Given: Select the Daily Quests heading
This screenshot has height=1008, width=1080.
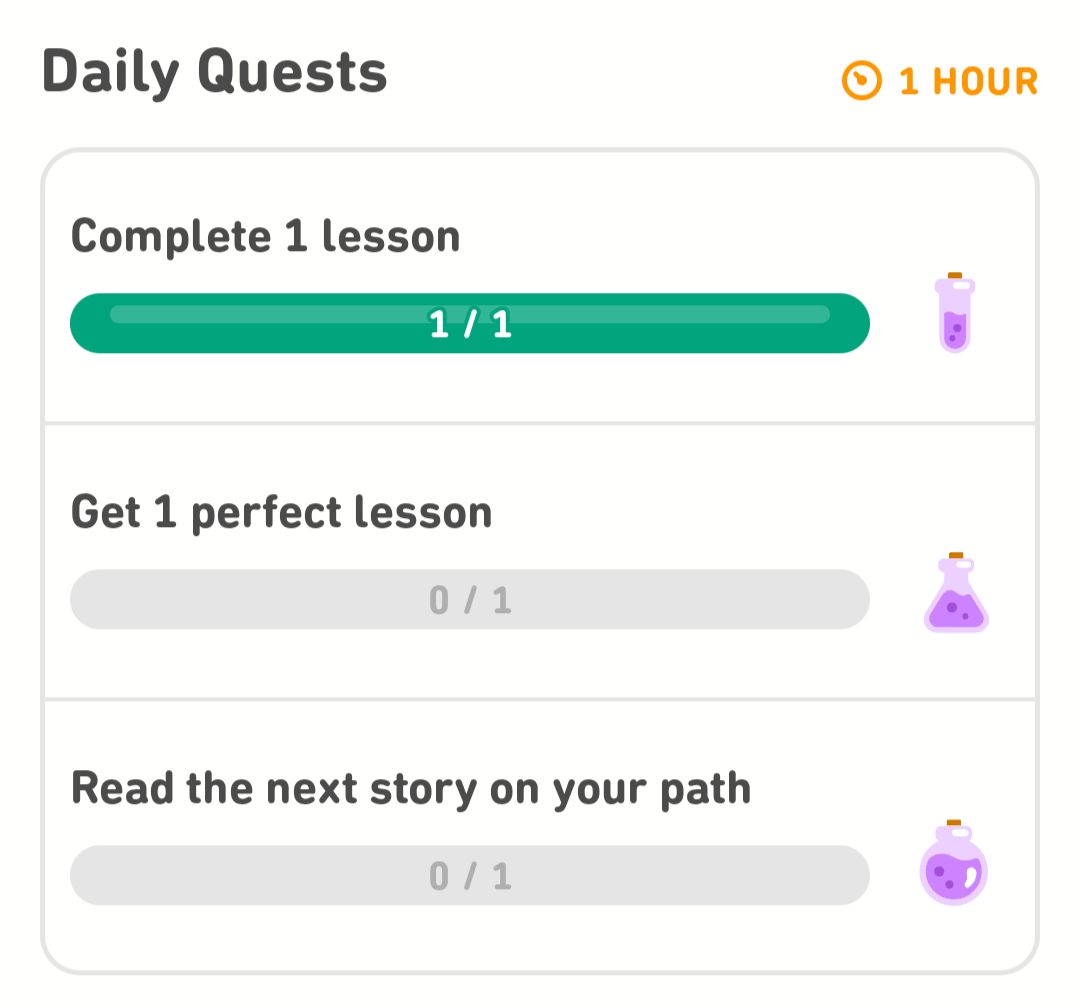Looking at the screenshot, I should [x=214, y=72].
